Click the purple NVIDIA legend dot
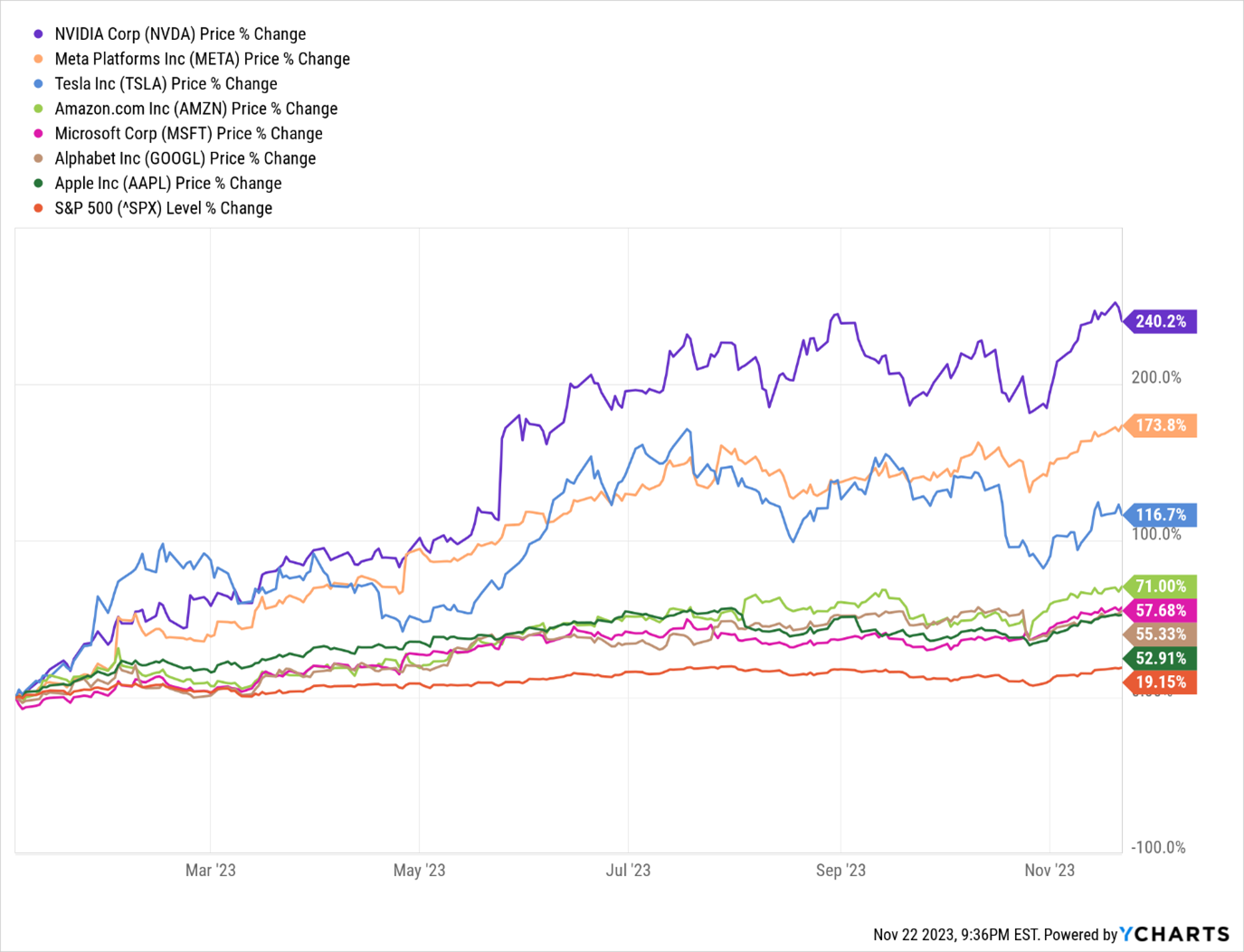 38,34
